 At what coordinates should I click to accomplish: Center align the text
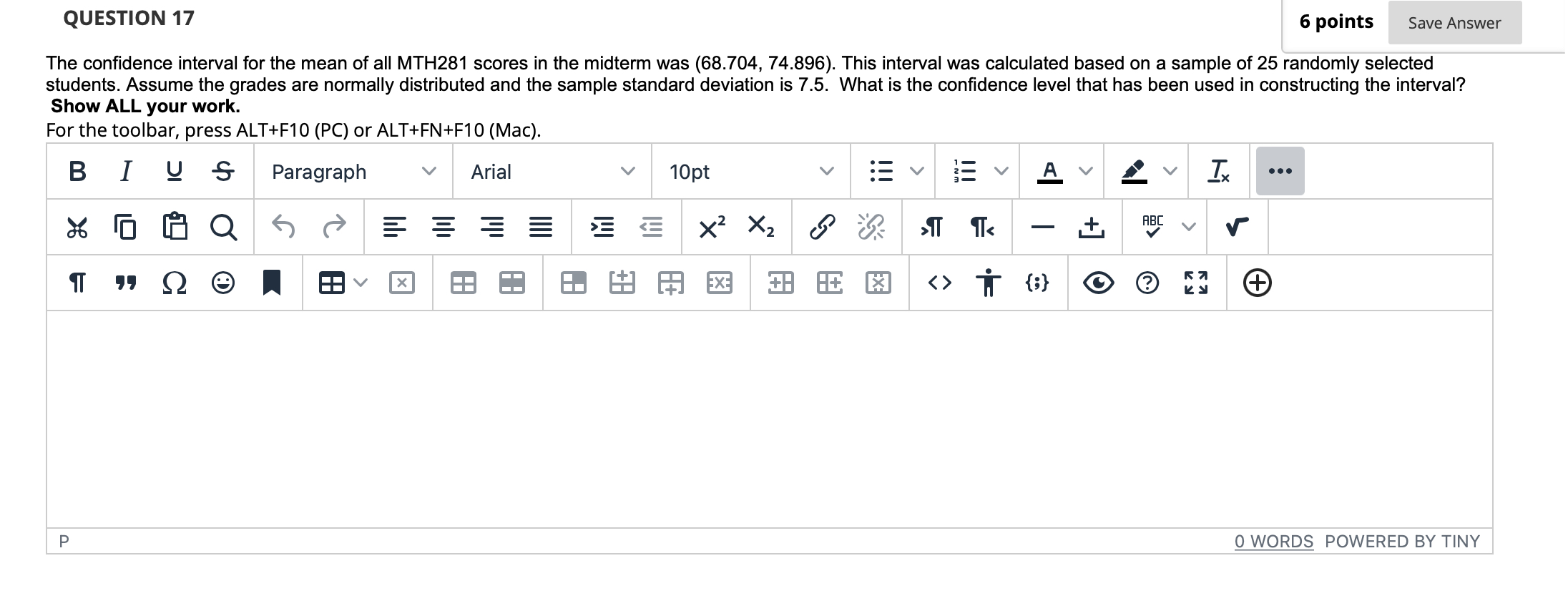pyautogui.click(x=443, y=228)
